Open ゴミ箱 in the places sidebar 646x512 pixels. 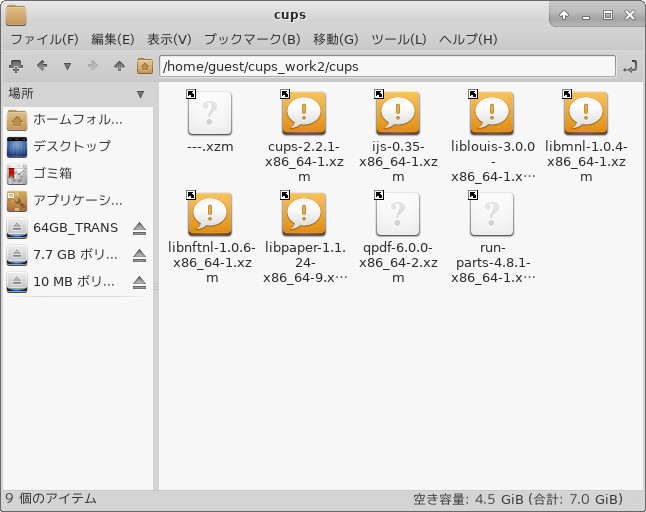(x=77, y=173)
